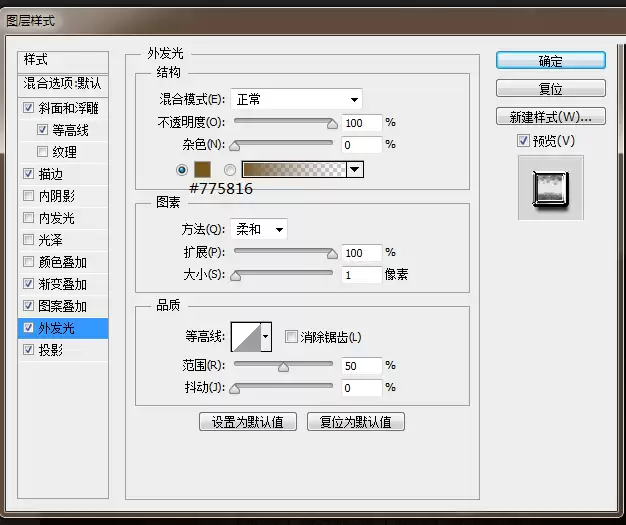626x525 pixels.
Task: Enable the 内发光 checkbox
Action: 28,218
